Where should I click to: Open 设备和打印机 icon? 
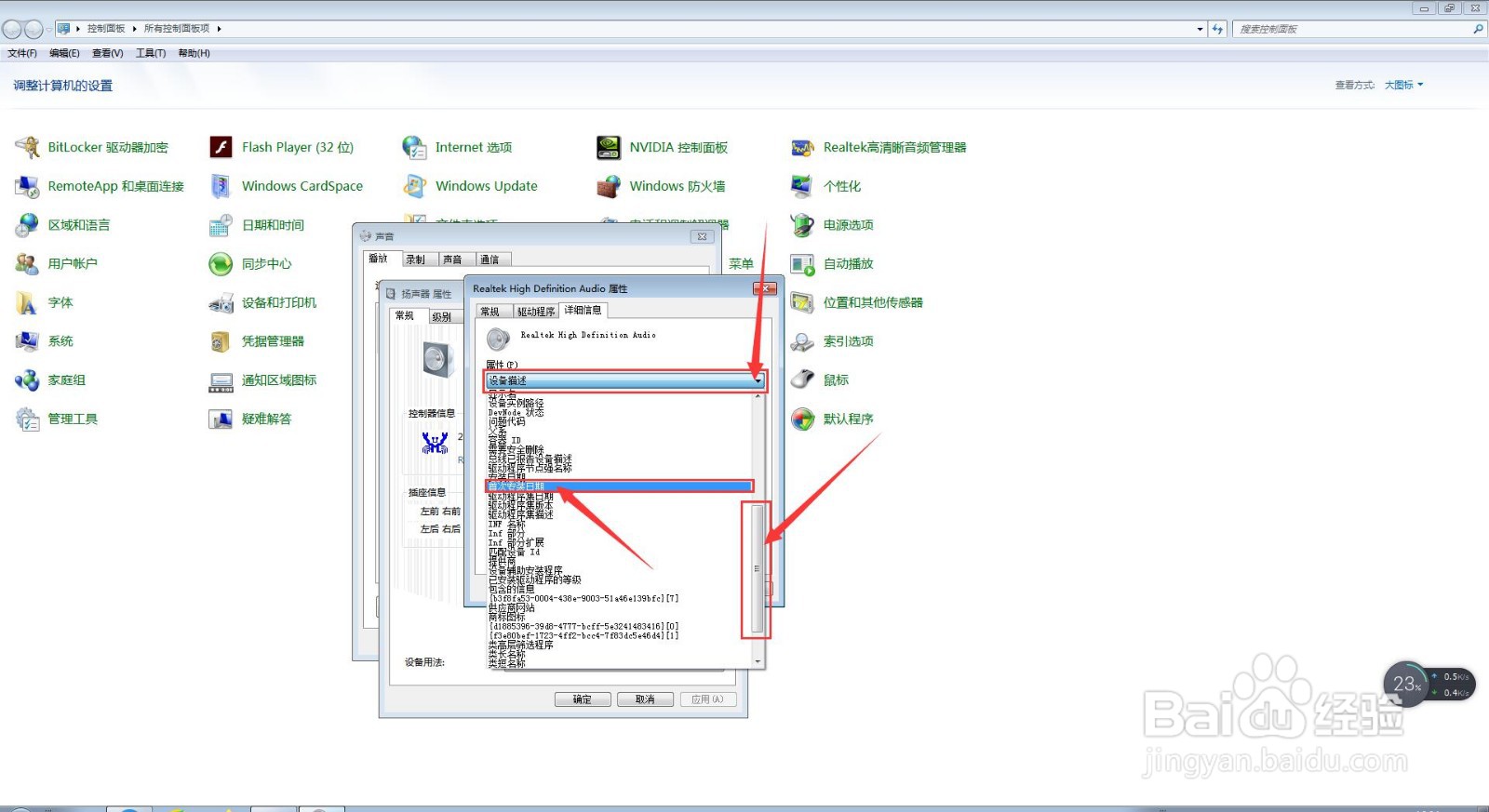[x=221, y=303]
